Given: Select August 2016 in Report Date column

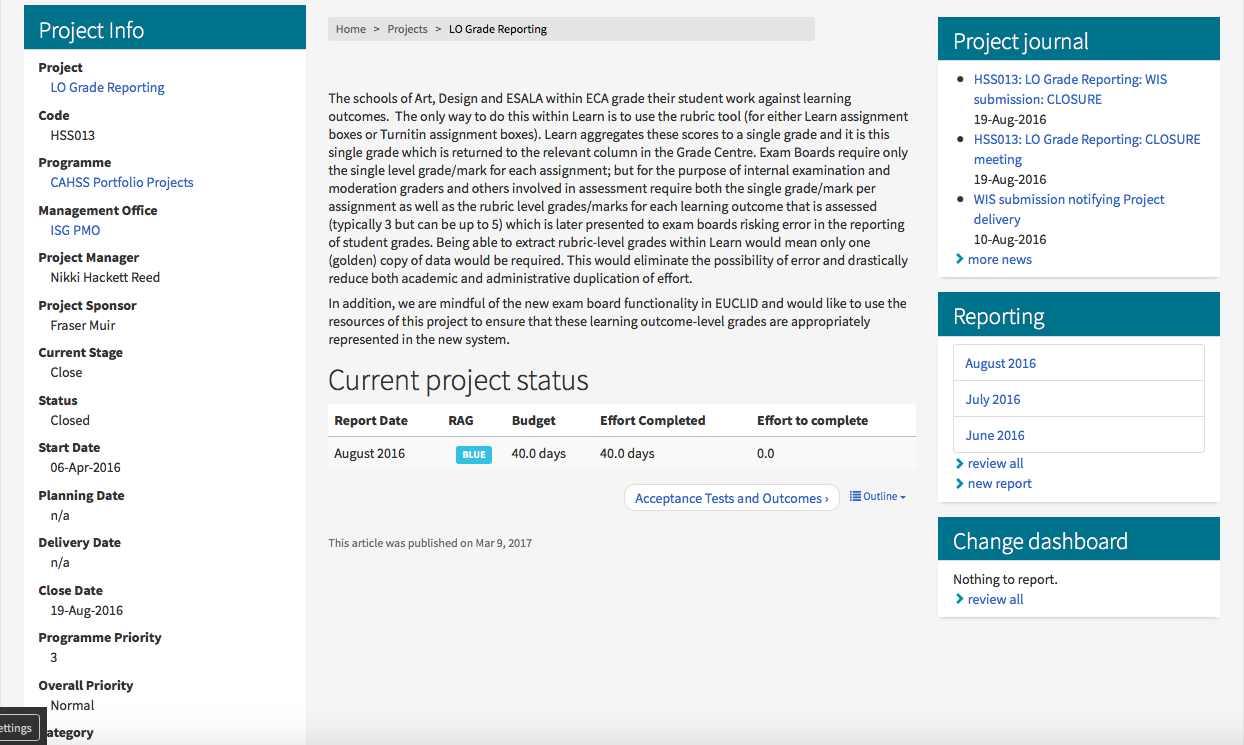Looking at the screenshot, I should click(370, 453).
